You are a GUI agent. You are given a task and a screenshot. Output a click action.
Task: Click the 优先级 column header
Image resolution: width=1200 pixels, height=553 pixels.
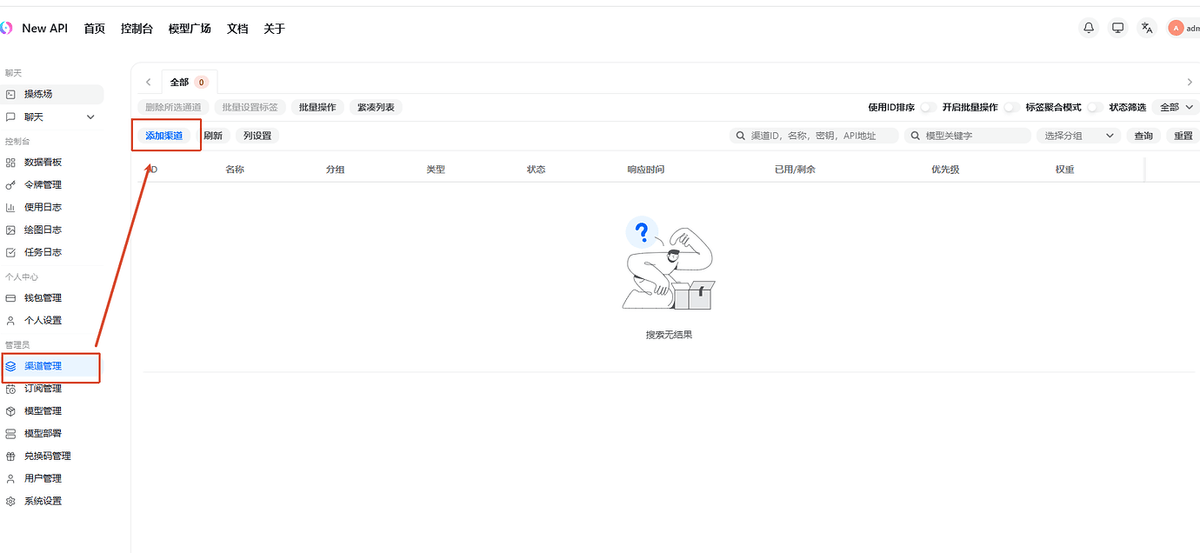coord(945,170)
